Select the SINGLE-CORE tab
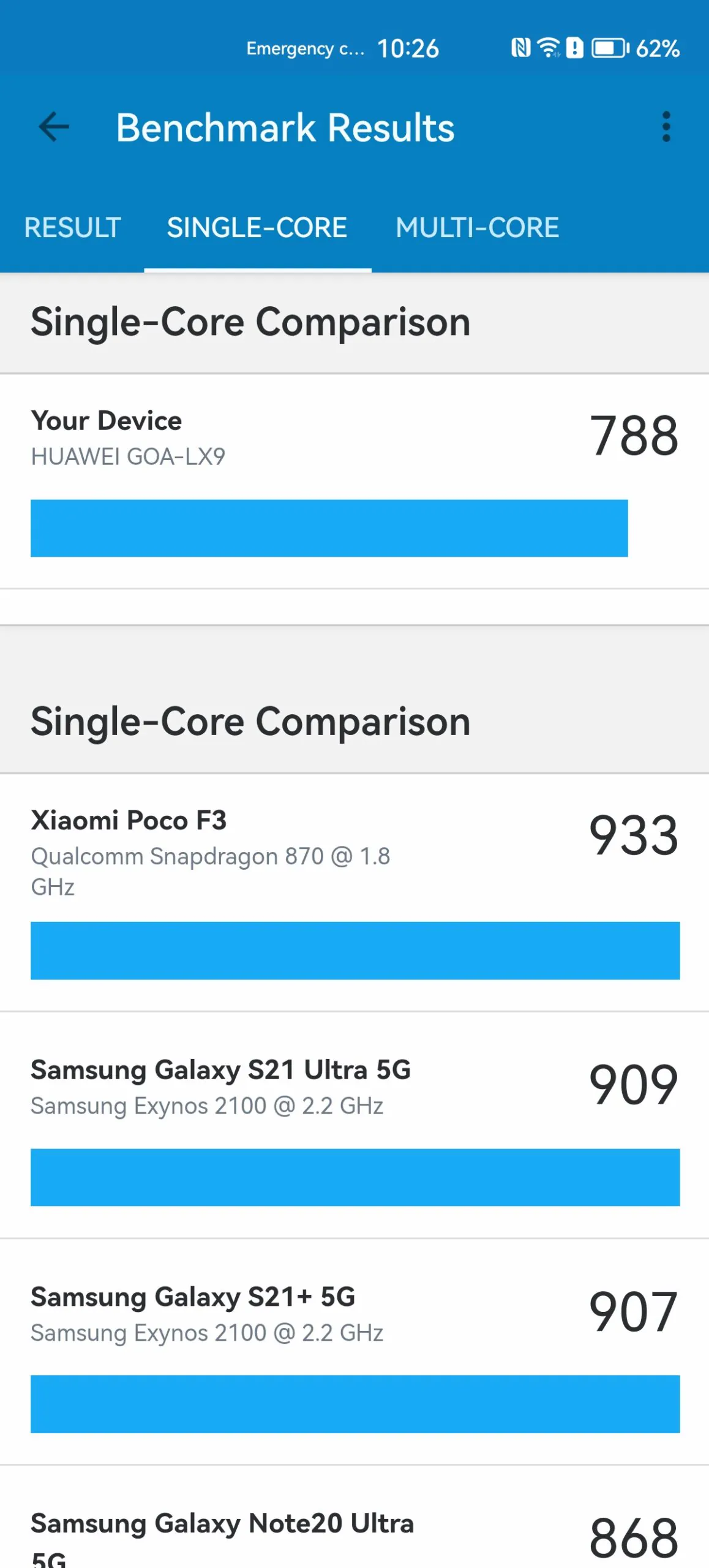This screenshot has height=1568, width=709. tap(257, 228)
